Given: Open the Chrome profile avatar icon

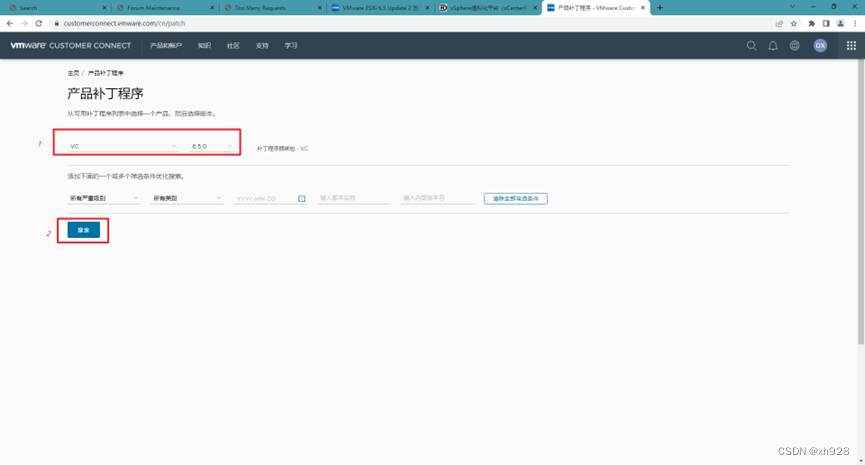Looking at the screenshot, I should (x=840, y=23).
